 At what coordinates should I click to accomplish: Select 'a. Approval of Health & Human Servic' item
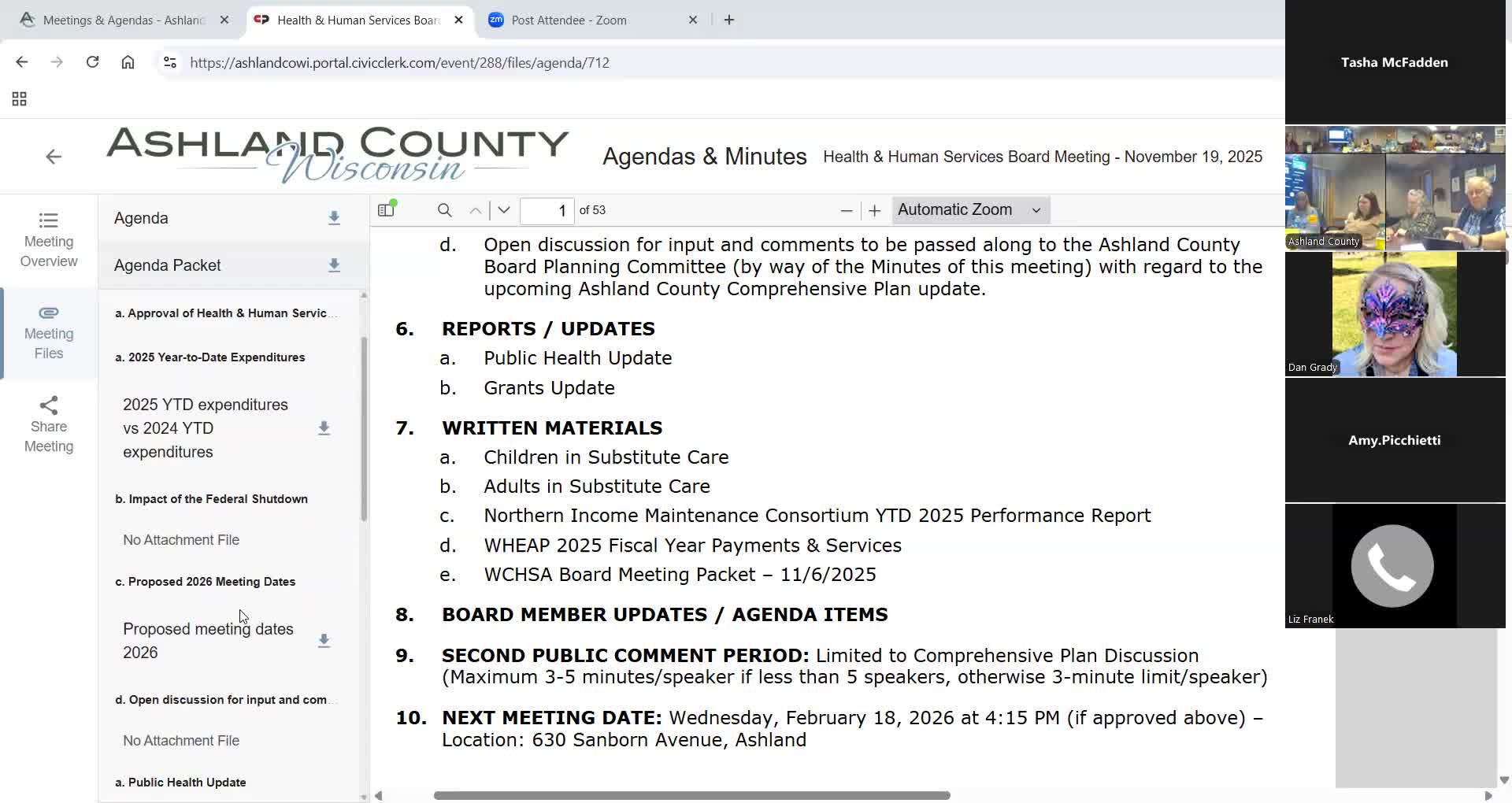pyautogui.click(x=226, y=313)
